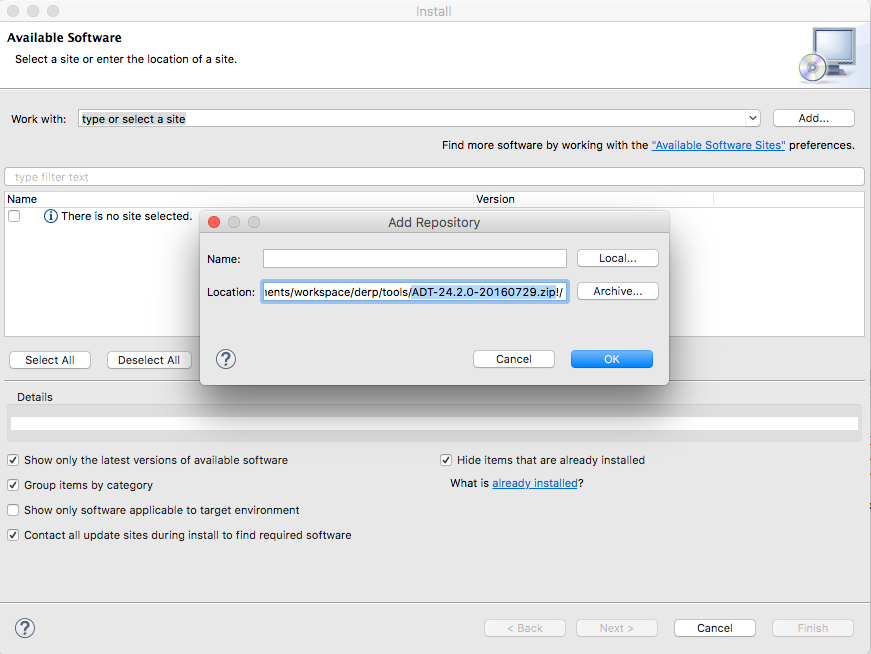The width and height of the screenshot is (871, 654).
Task: Click the type filter text box
Action: point(434,177)
